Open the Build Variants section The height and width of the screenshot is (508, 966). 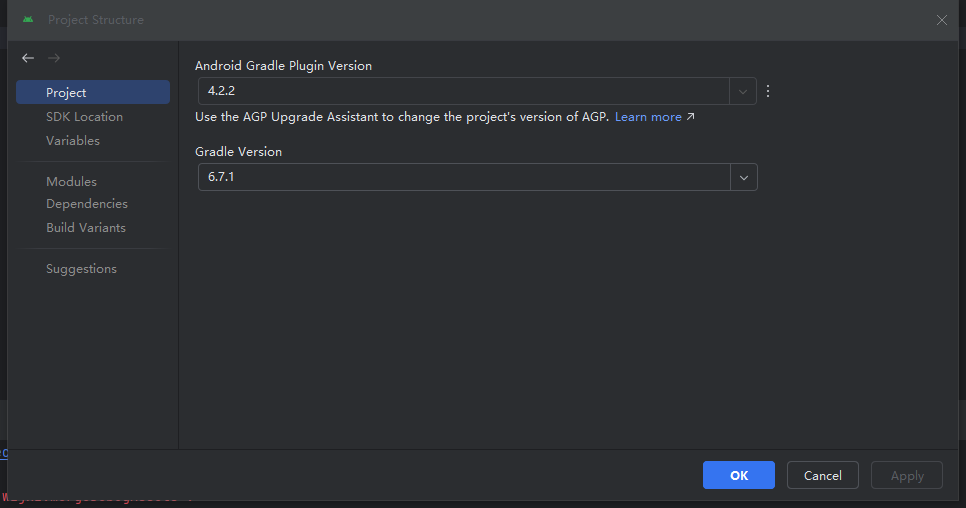[85, 228]
